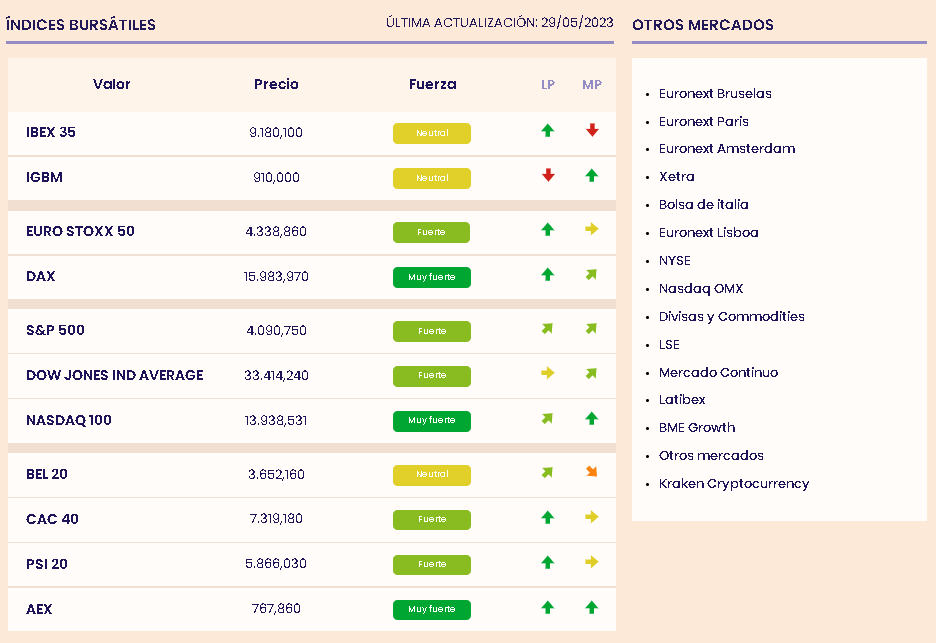The height and width of the screenshot is (643, 945).
Task: Click the AEX Muy fuerte badge
Action: coord(432,609)
